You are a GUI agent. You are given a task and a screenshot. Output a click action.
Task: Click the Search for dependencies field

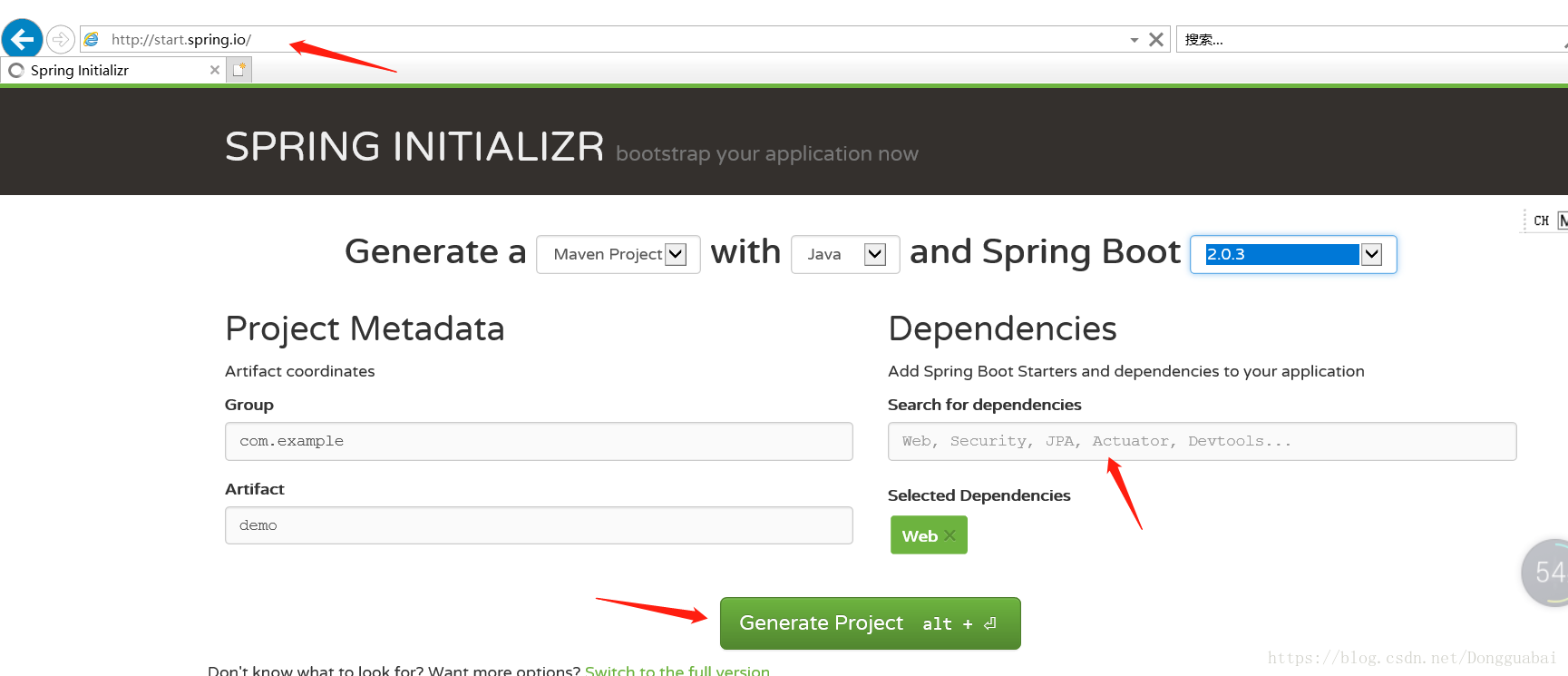click(1202, 441)
